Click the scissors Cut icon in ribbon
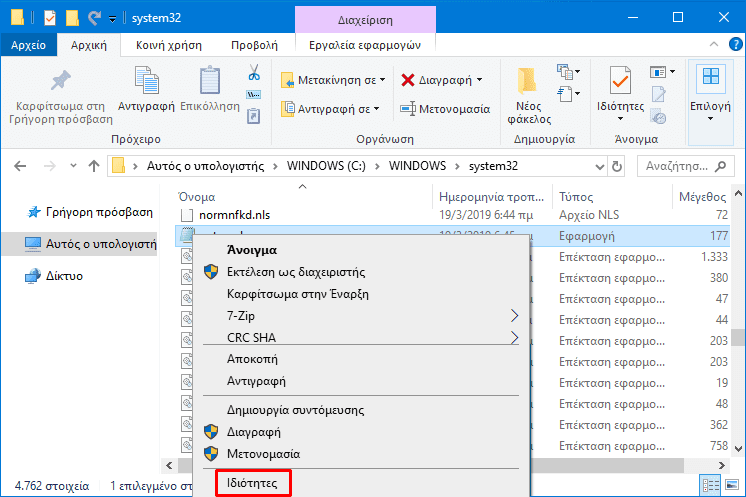 (254, 73)
